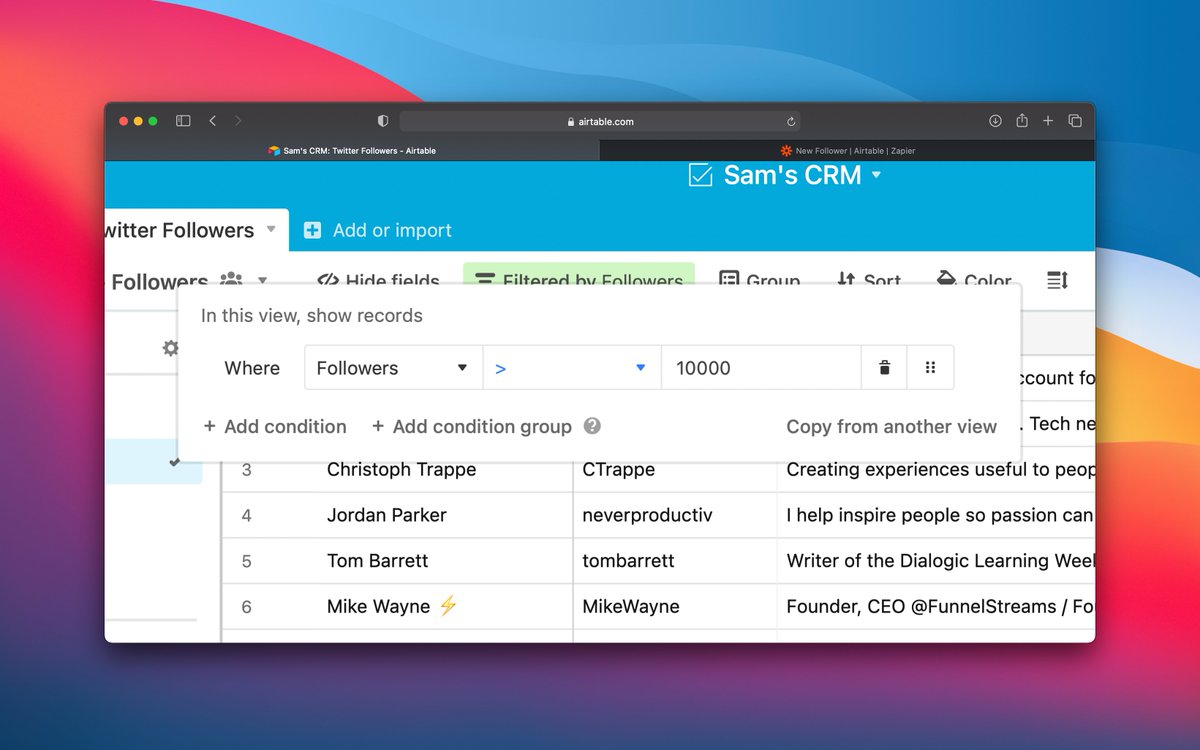Viewport: 1200px width, 750px height.
Task: Open the Color toolbar option
Action: coord(974,280)
